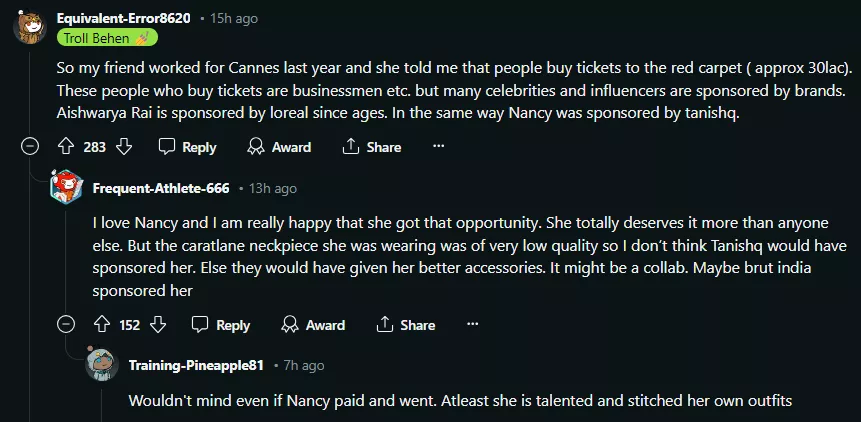The image size is (861, 422).
Task: Share Frequent-Athlete-666's comment
Action: pyautogui.click(x=405, y=325)
